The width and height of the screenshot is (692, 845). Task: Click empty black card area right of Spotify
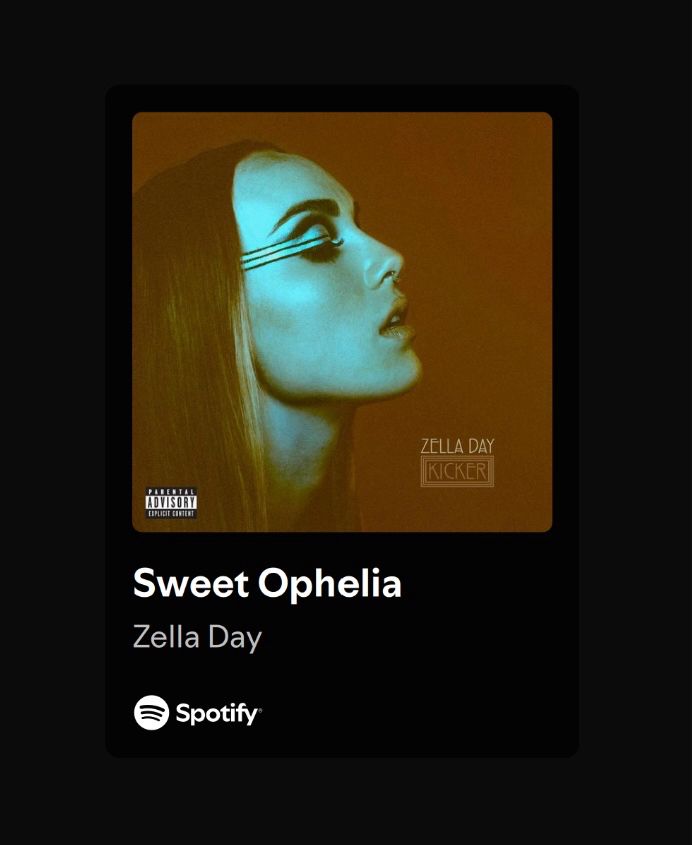coord(420,712)
